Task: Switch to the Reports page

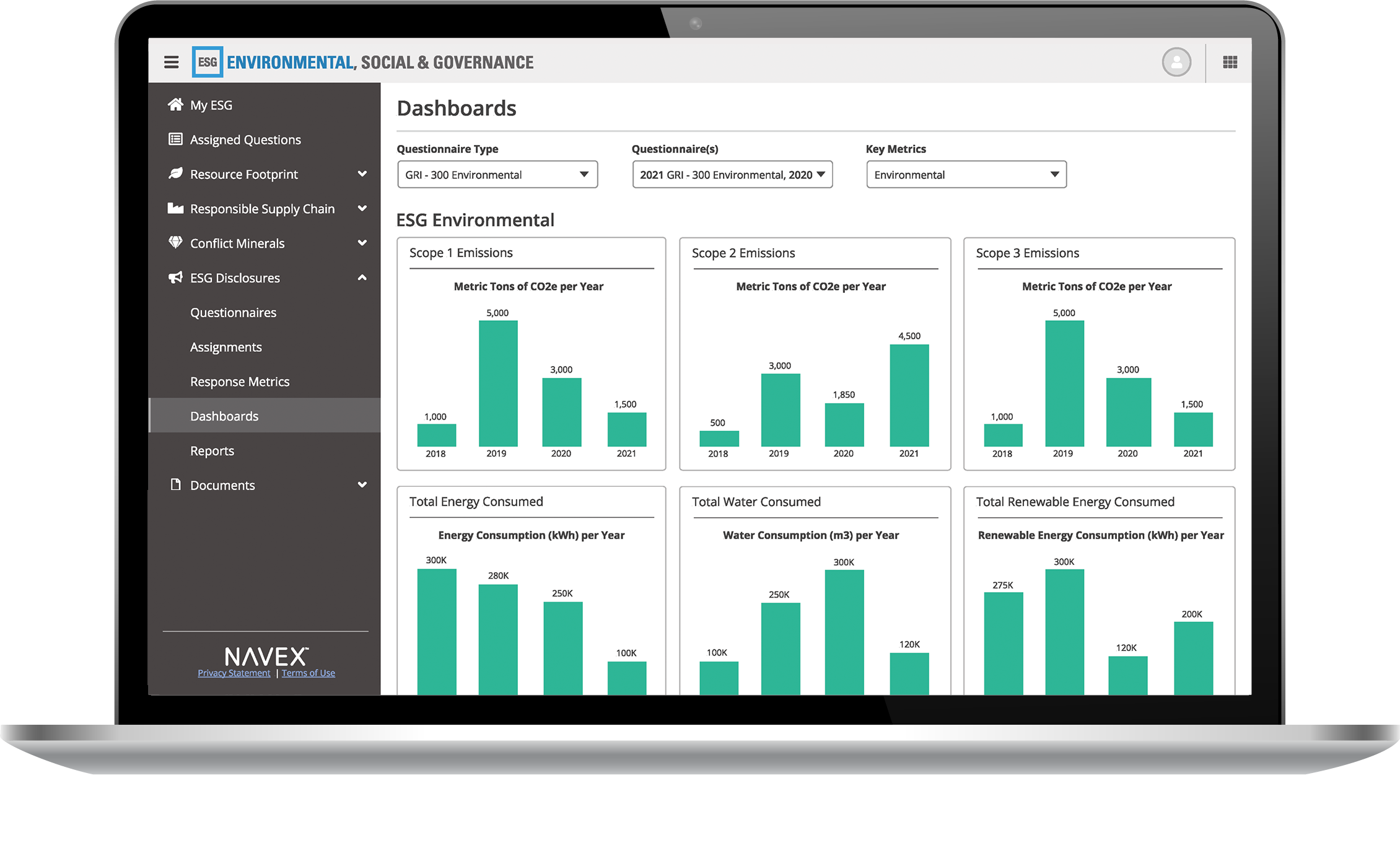Action: pos(212,450)
